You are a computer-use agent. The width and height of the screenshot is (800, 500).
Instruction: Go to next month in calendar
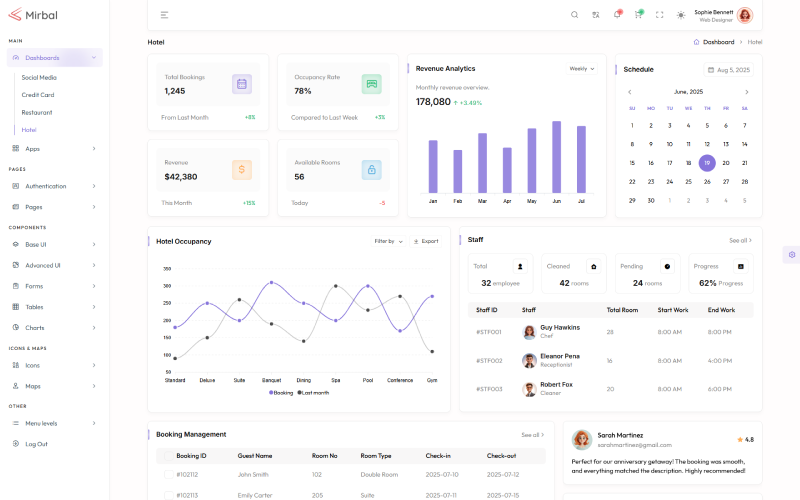746,92
